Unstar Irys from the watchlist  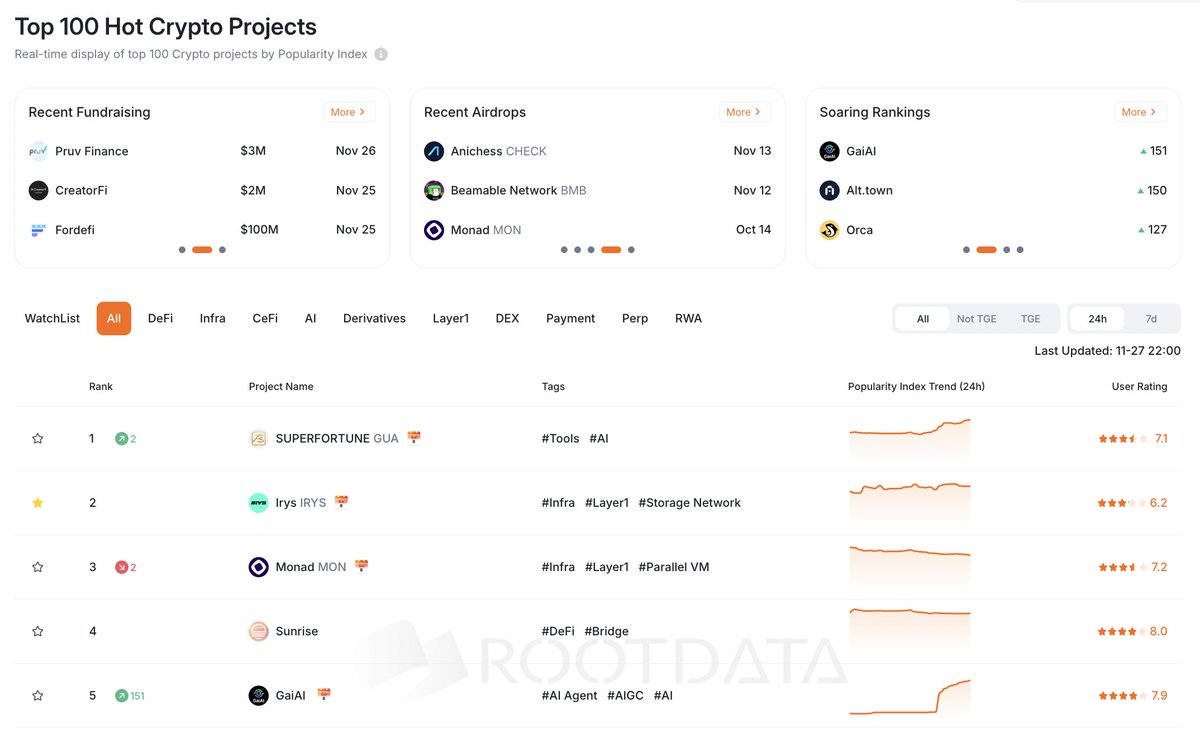pyautogui.click(x=37, y=502)
